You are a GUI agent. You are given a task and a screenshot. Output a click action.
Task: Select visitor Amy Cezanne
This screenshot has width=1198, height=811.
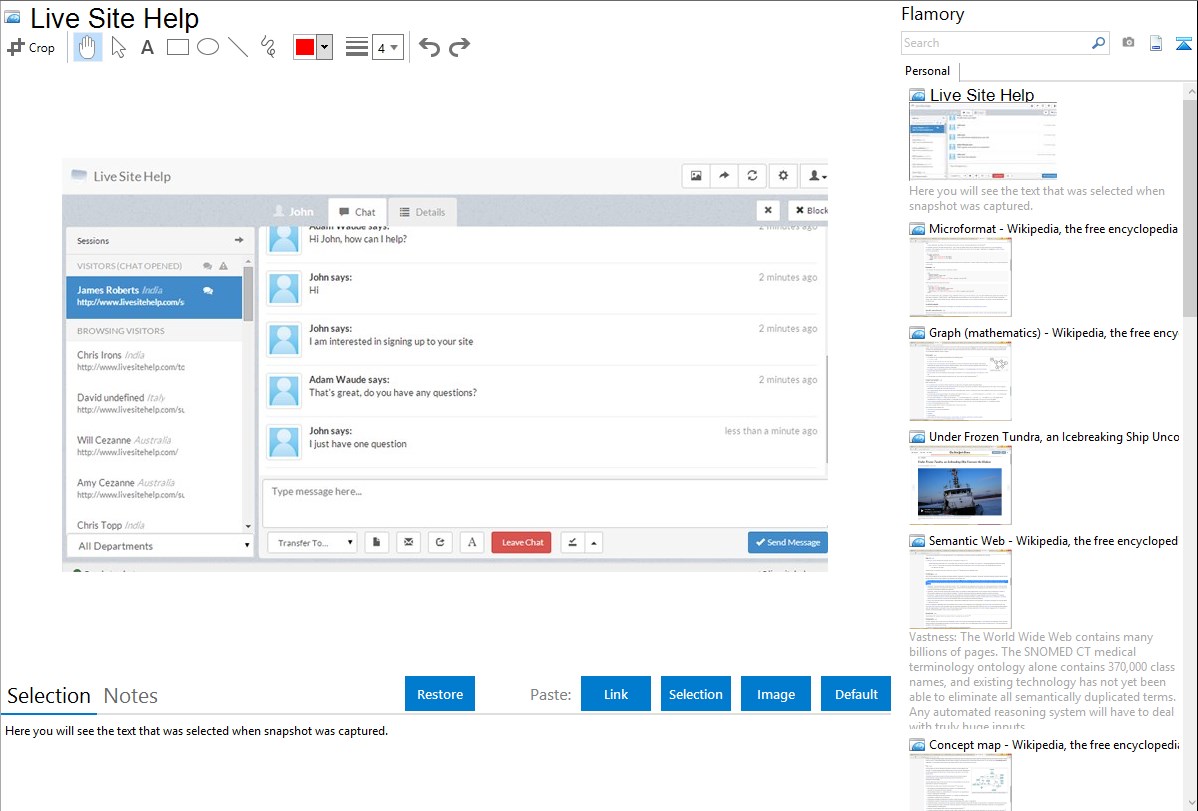point(154,488)
